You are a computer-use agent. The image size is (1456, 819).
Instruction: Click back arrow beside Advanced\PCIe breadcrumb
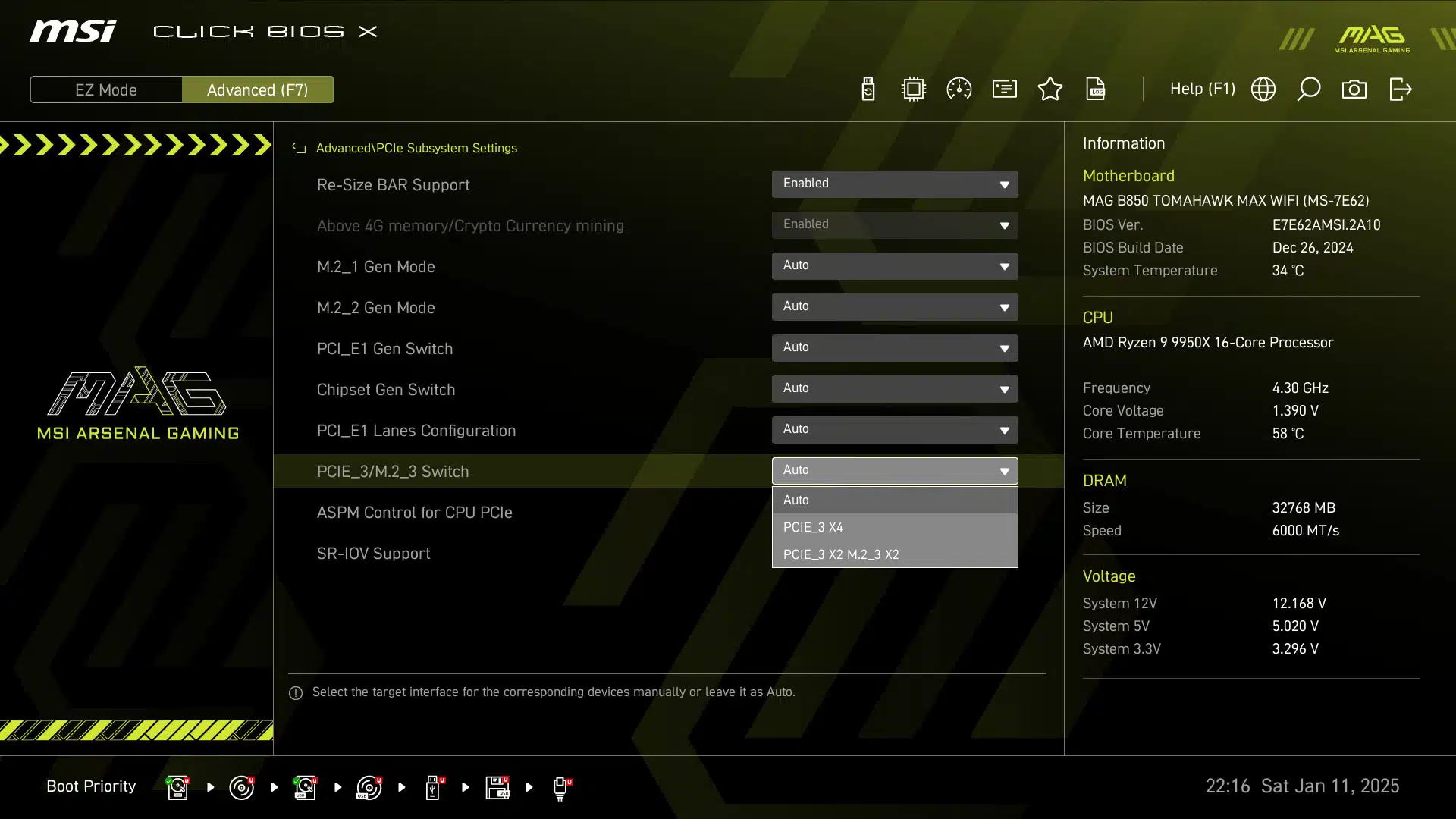pos(299,149)
